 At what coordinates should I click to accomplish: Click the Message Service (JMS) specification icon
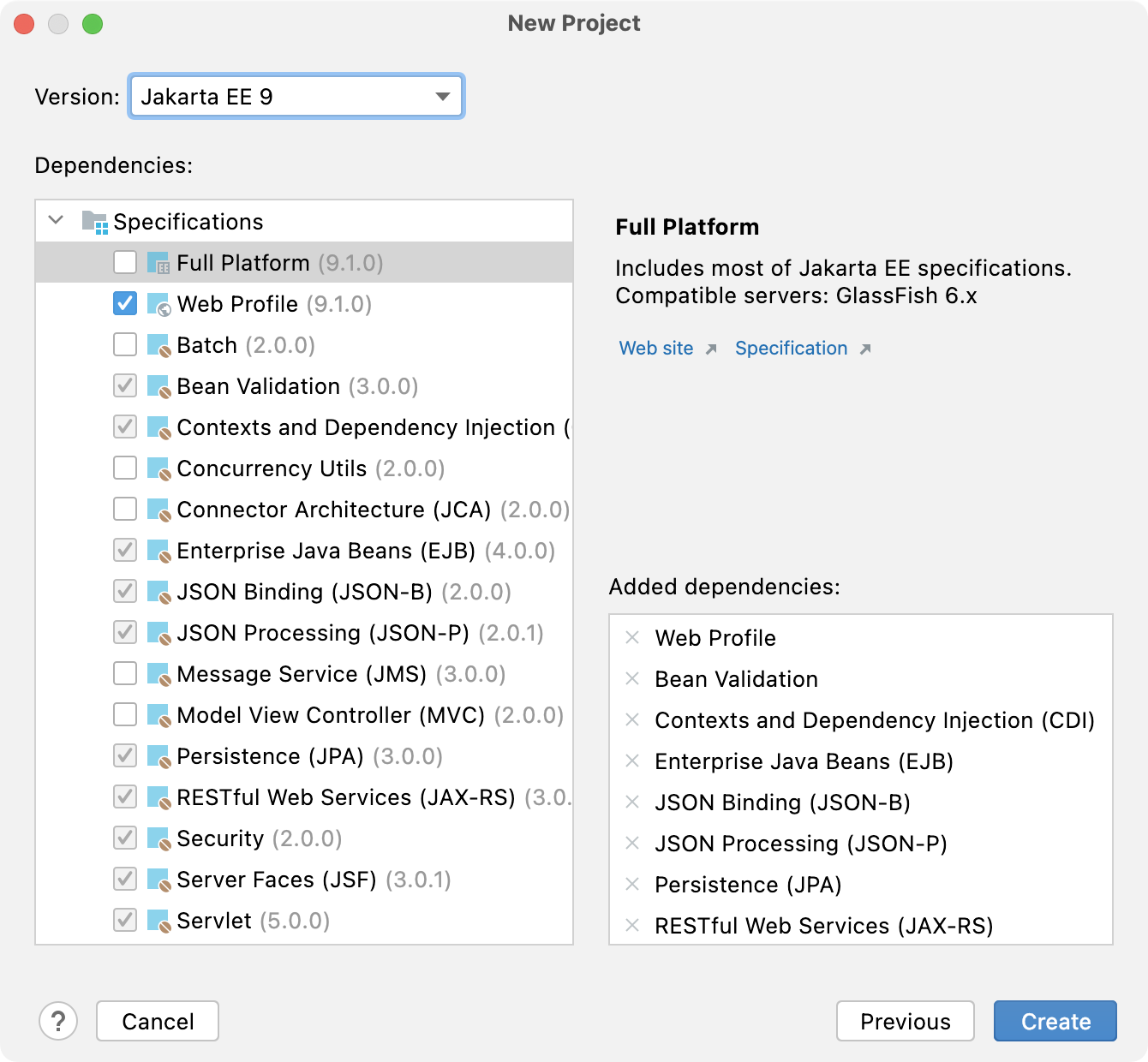[161, 673]
